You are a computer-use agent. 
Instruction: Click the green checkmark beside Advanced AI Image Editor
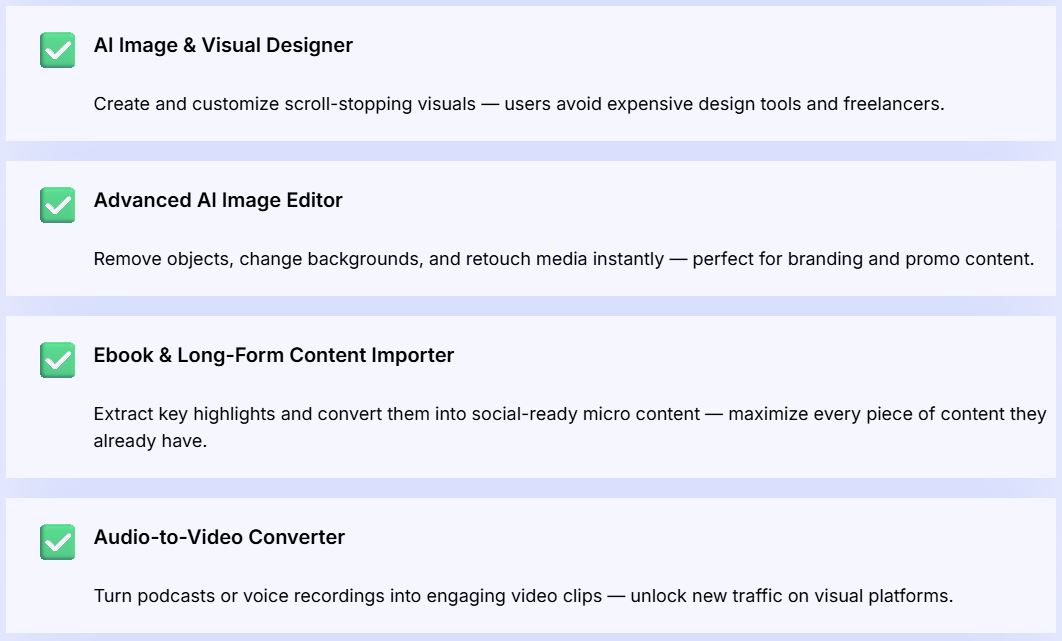pyautogui.click(x=58, y=205)
